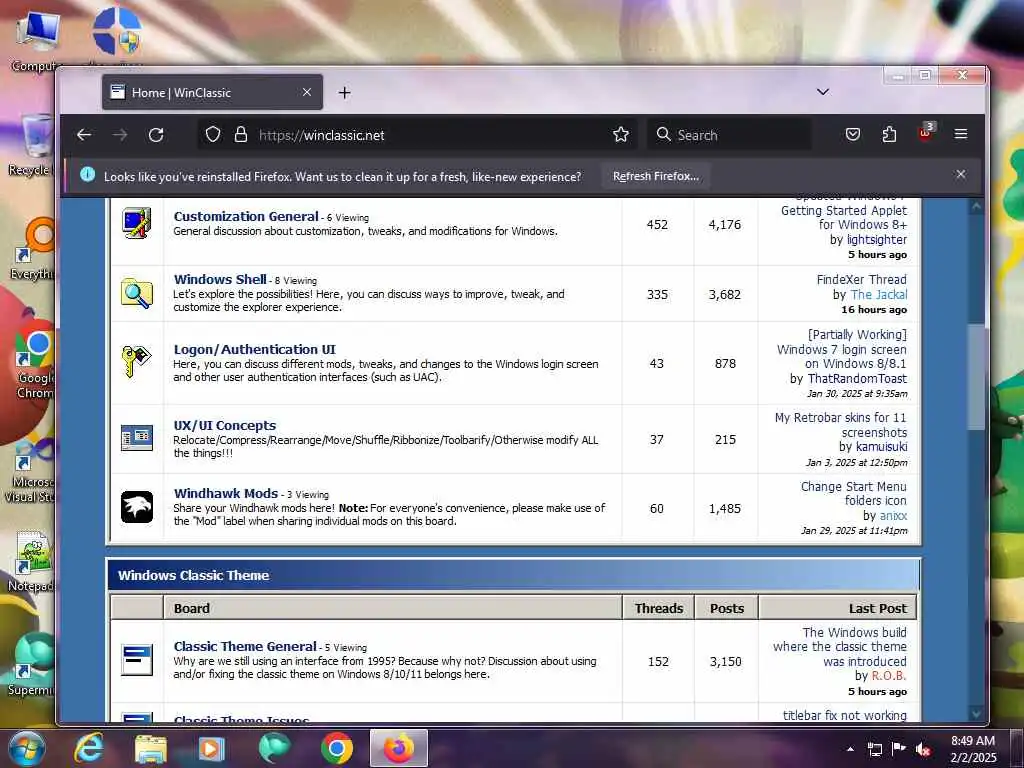Select the Home | WinClassic tab
The height and width of the screenshot is (768, 1024).
point(212,92)
